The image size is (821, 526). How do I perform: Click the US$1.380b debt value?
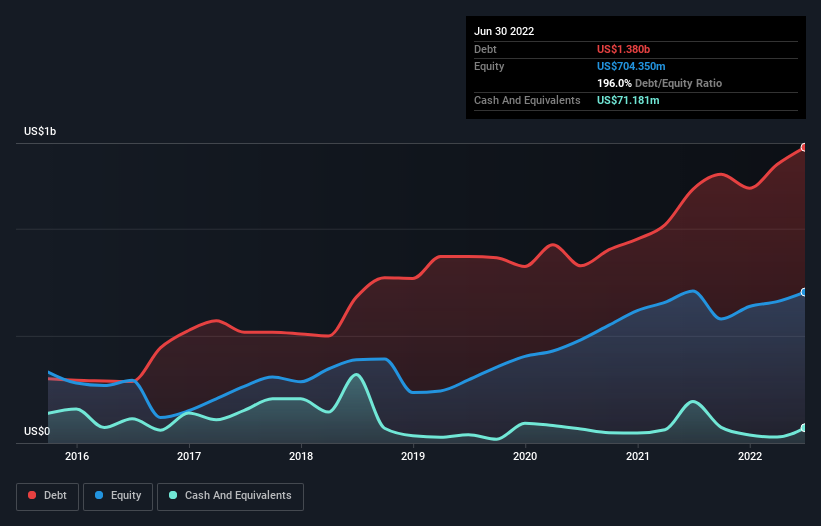[x=623, y=49]
